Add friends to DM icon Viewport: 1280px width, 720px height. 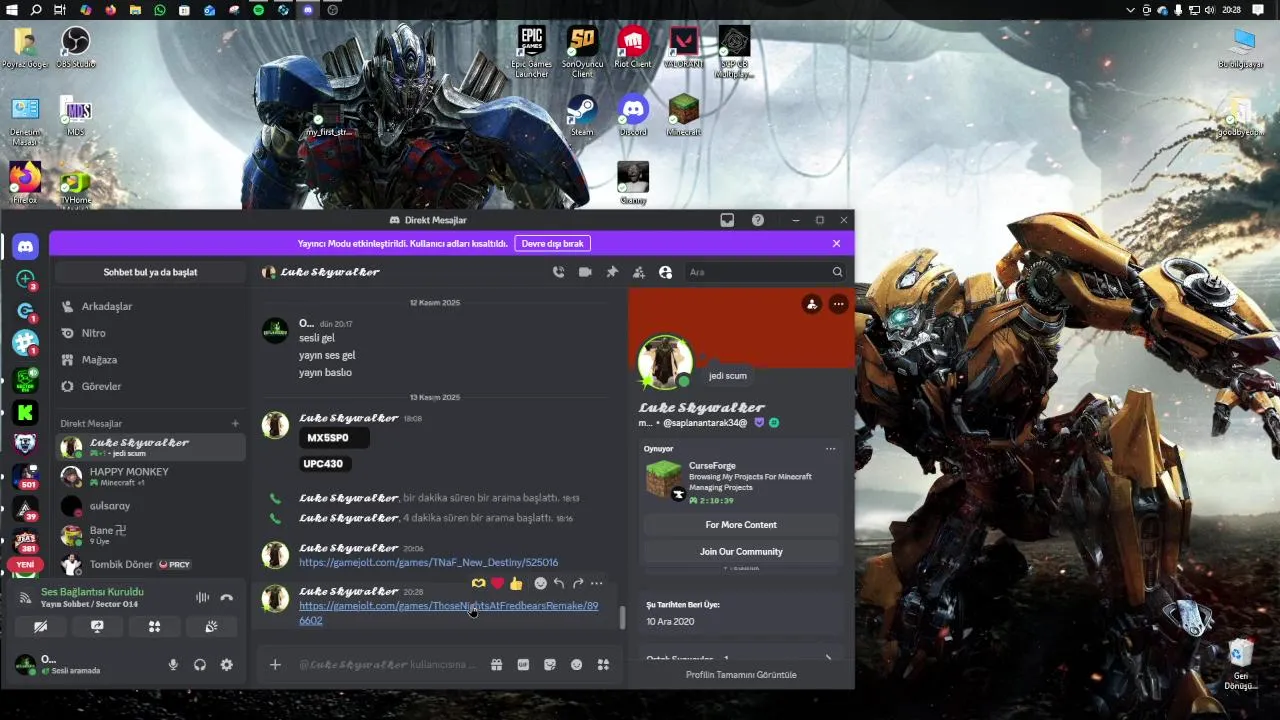pyautogui.click(x=639, y=272)
